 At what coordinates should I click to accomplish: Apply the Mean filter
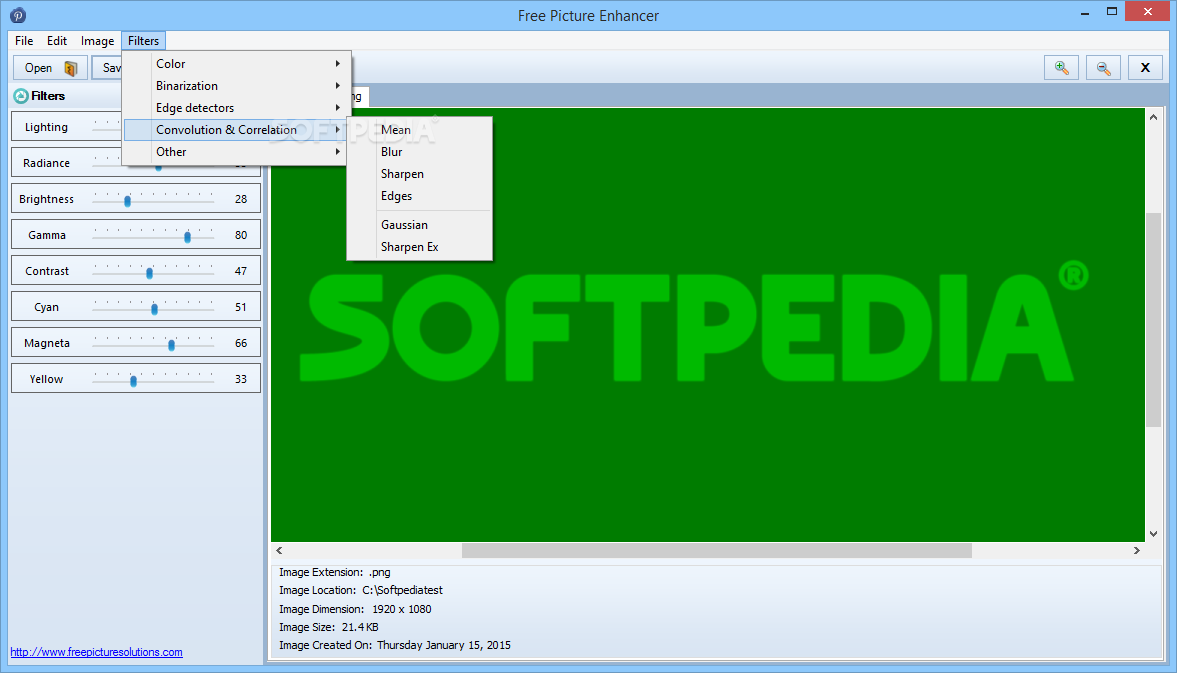419,130
